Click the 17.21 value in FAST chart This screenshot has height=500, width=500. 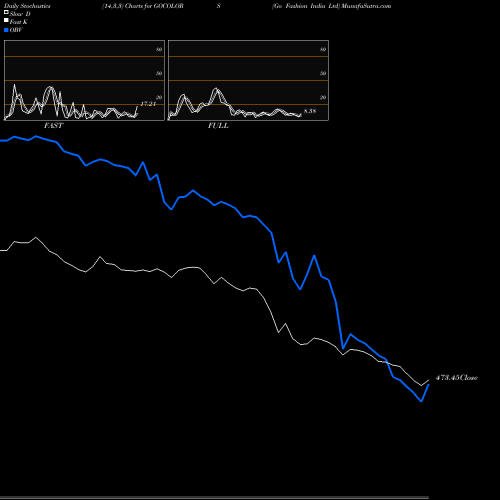pos(148,104)
